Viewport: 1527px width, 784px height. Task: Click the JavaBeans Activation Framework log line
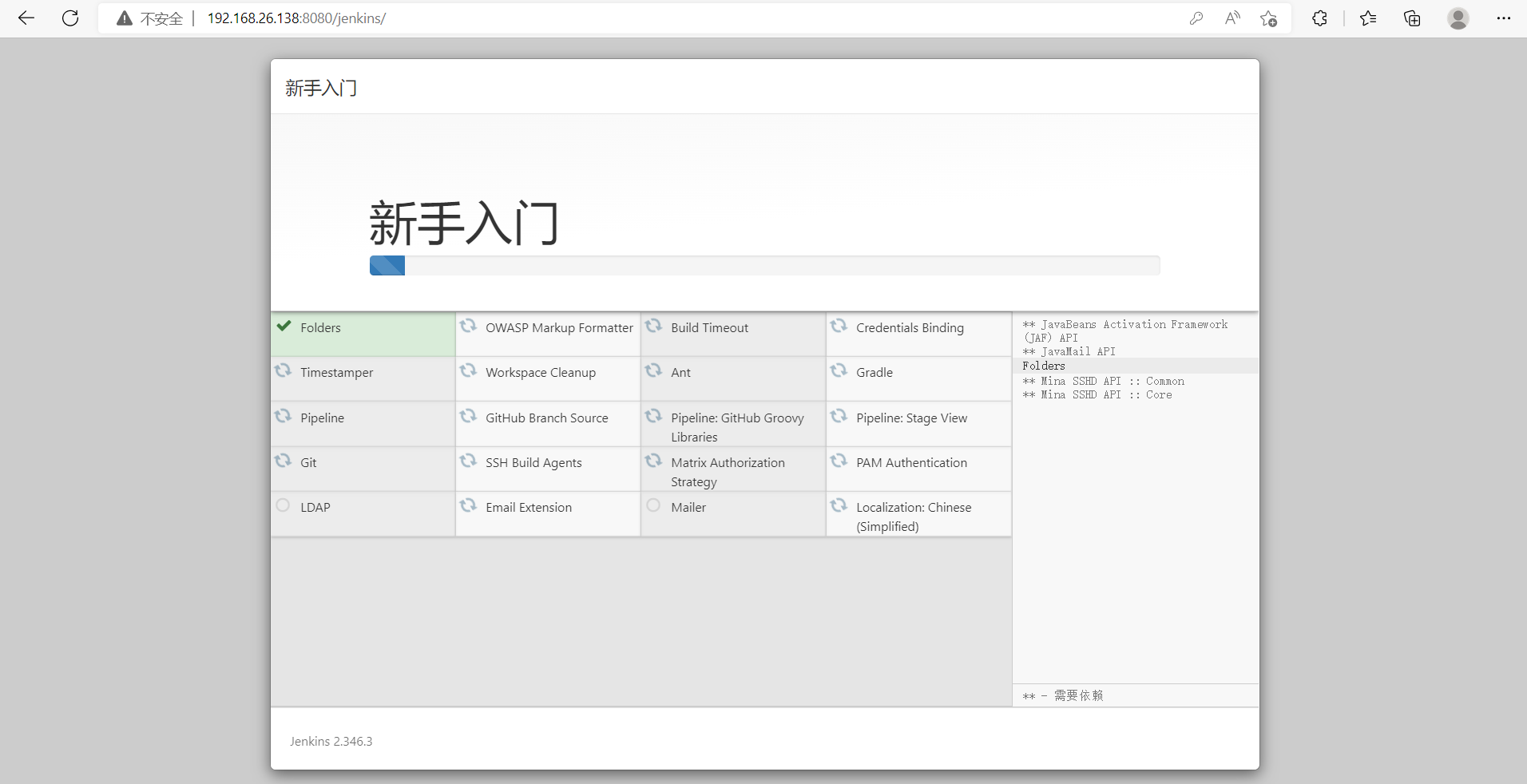coord(1125,331)
